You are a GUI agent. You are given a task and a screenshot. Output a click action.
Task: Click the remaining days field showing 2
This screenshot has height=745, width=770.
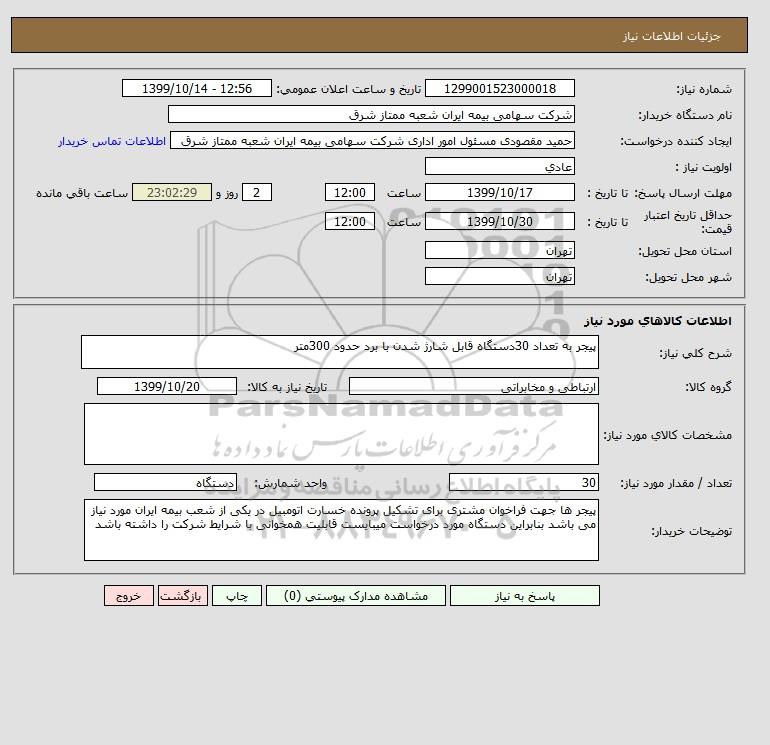coord(256,193)
